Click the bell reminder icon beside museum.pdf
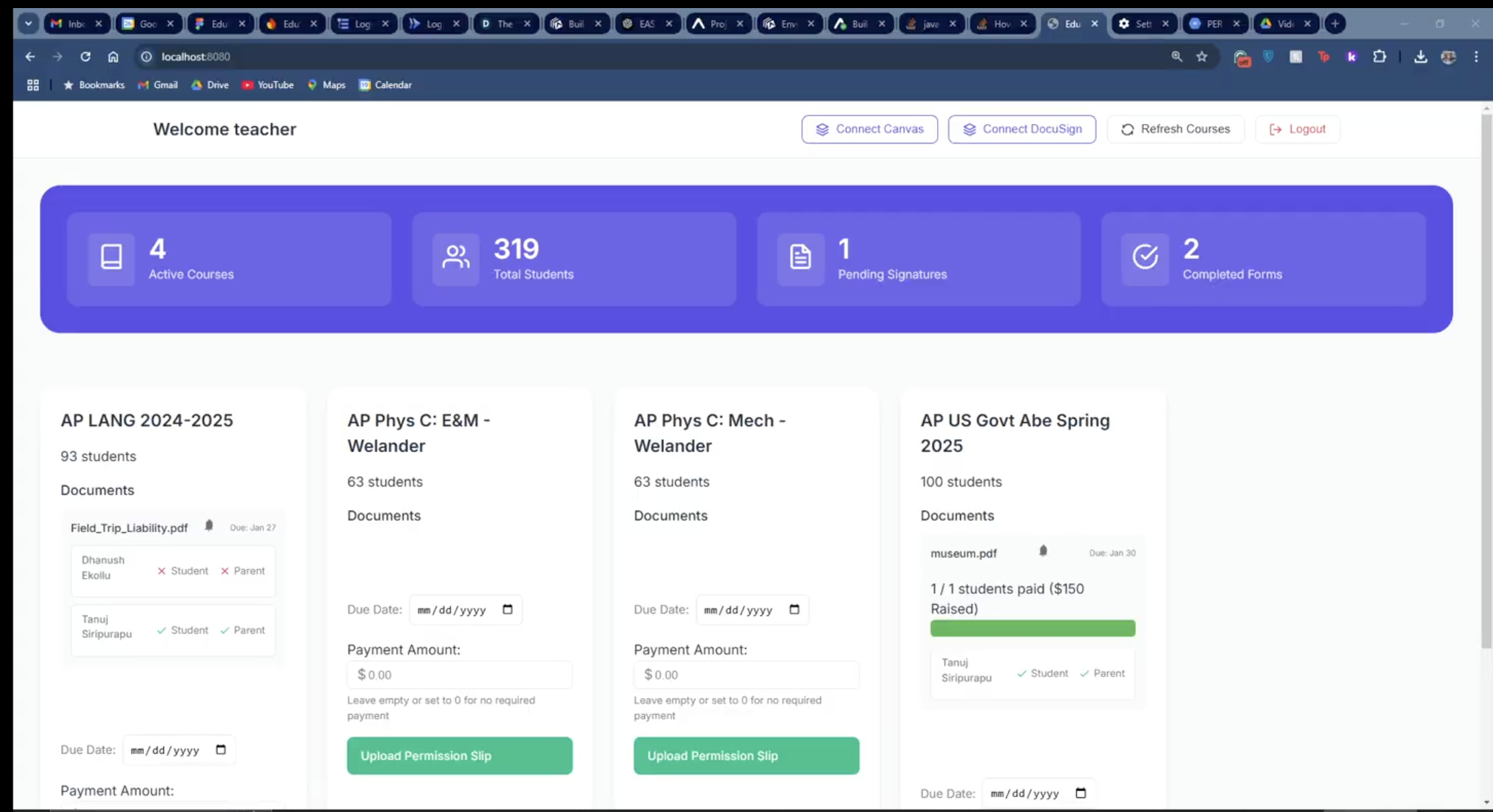 1043,551
